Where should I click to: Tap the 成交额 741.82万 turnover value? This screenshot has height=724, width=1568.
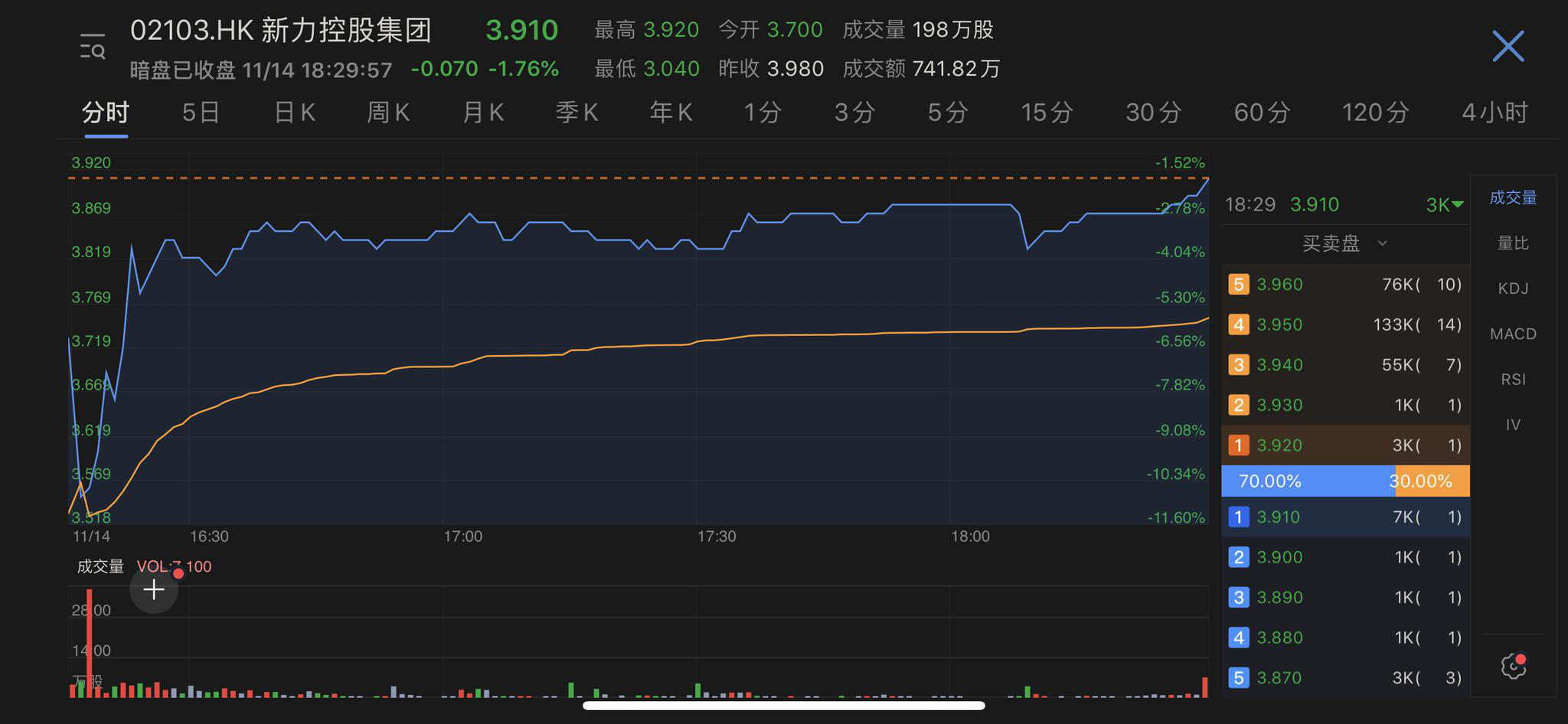point(921,69)
